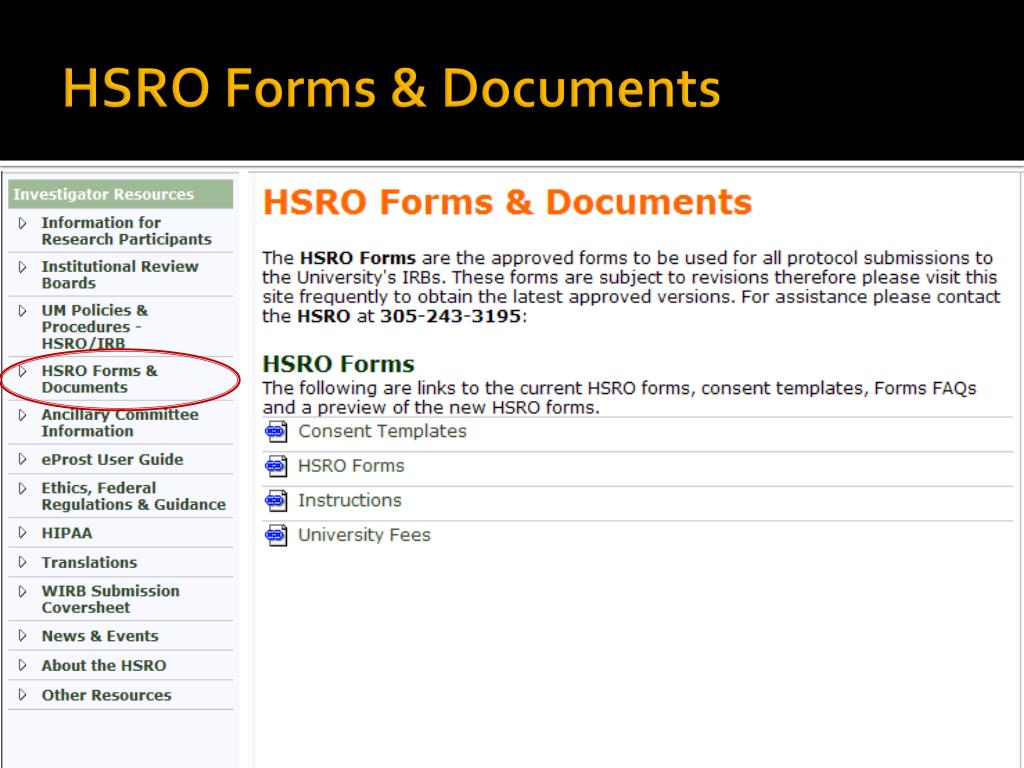Expand triangle next to Information for Research Participants
The width and height of the screenshot is (1024, 768).
click(23, 223)
